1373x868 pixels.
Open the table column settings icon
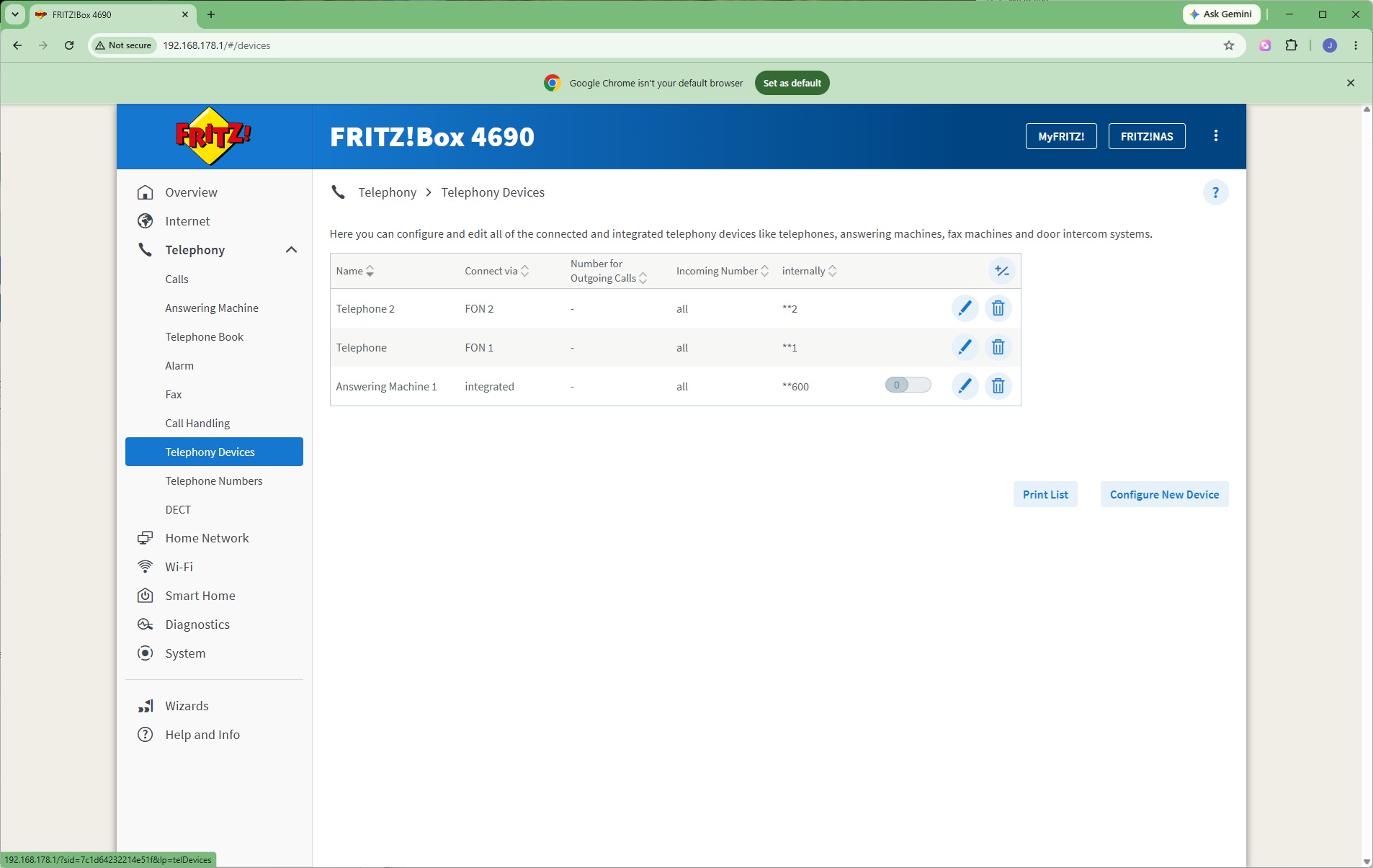click(x=1001, y=271)
